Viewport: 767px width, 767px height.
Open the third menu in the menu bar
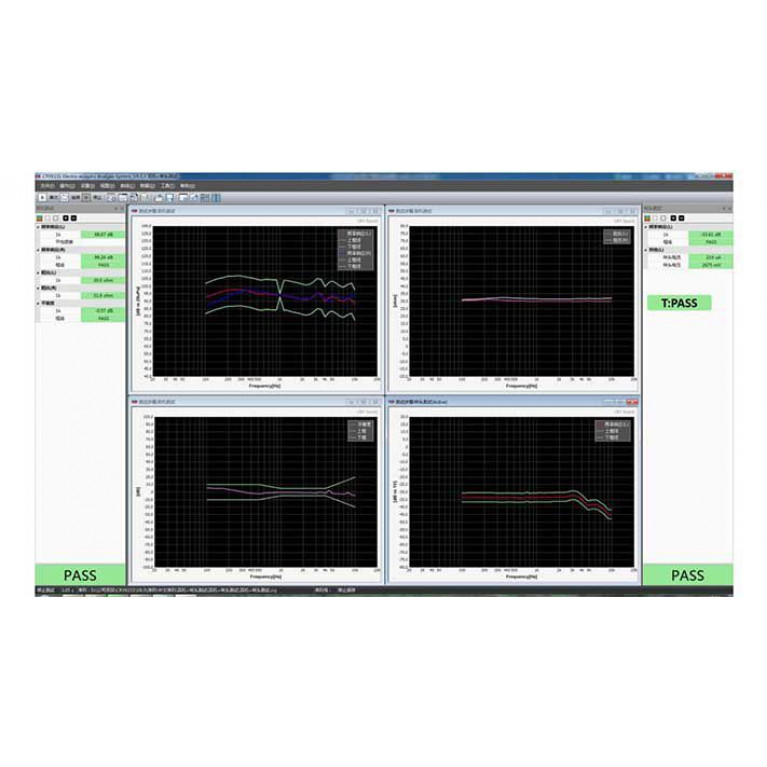[88, 186]
